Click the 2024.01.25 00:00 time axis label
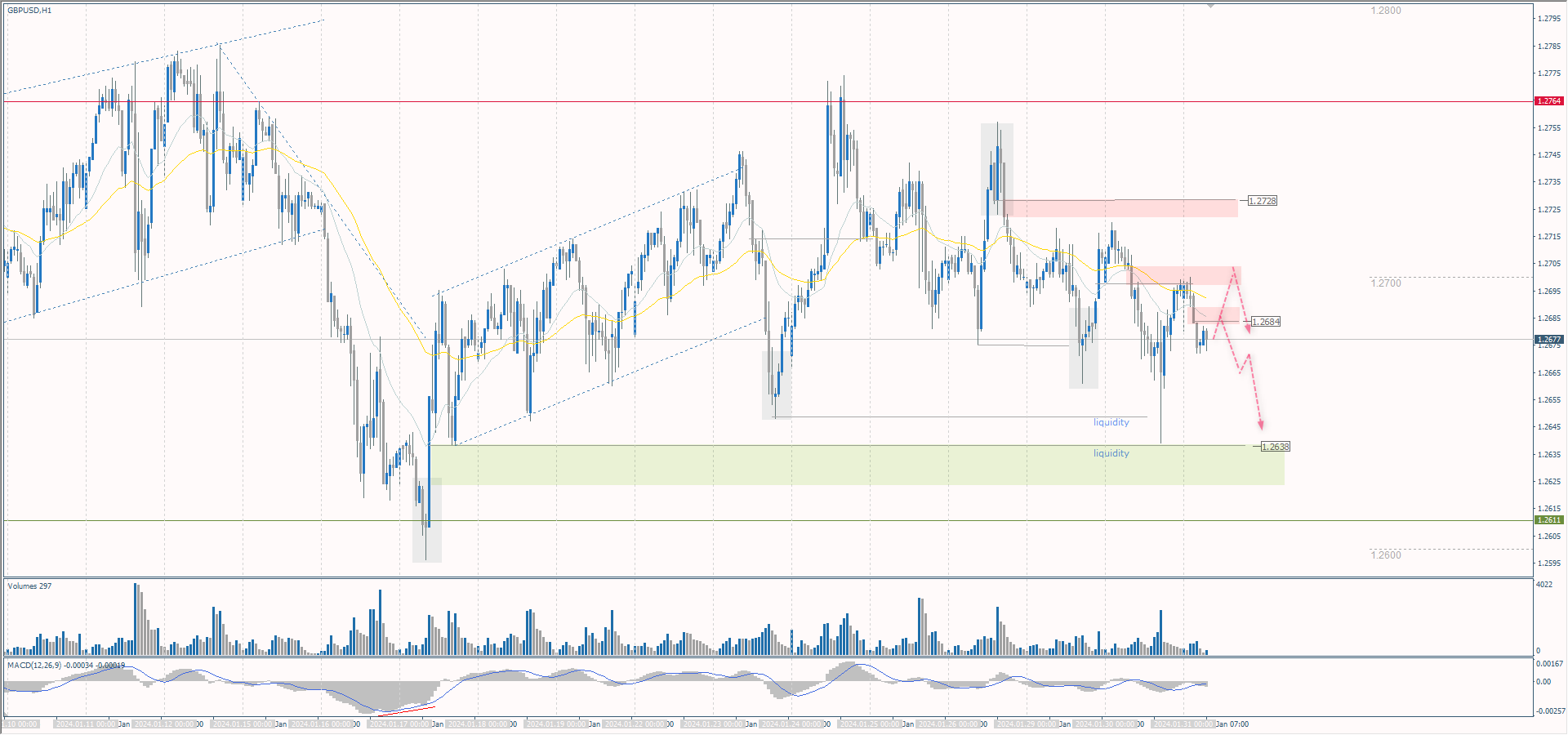1568x735 pixels. (x=870, y=724)
